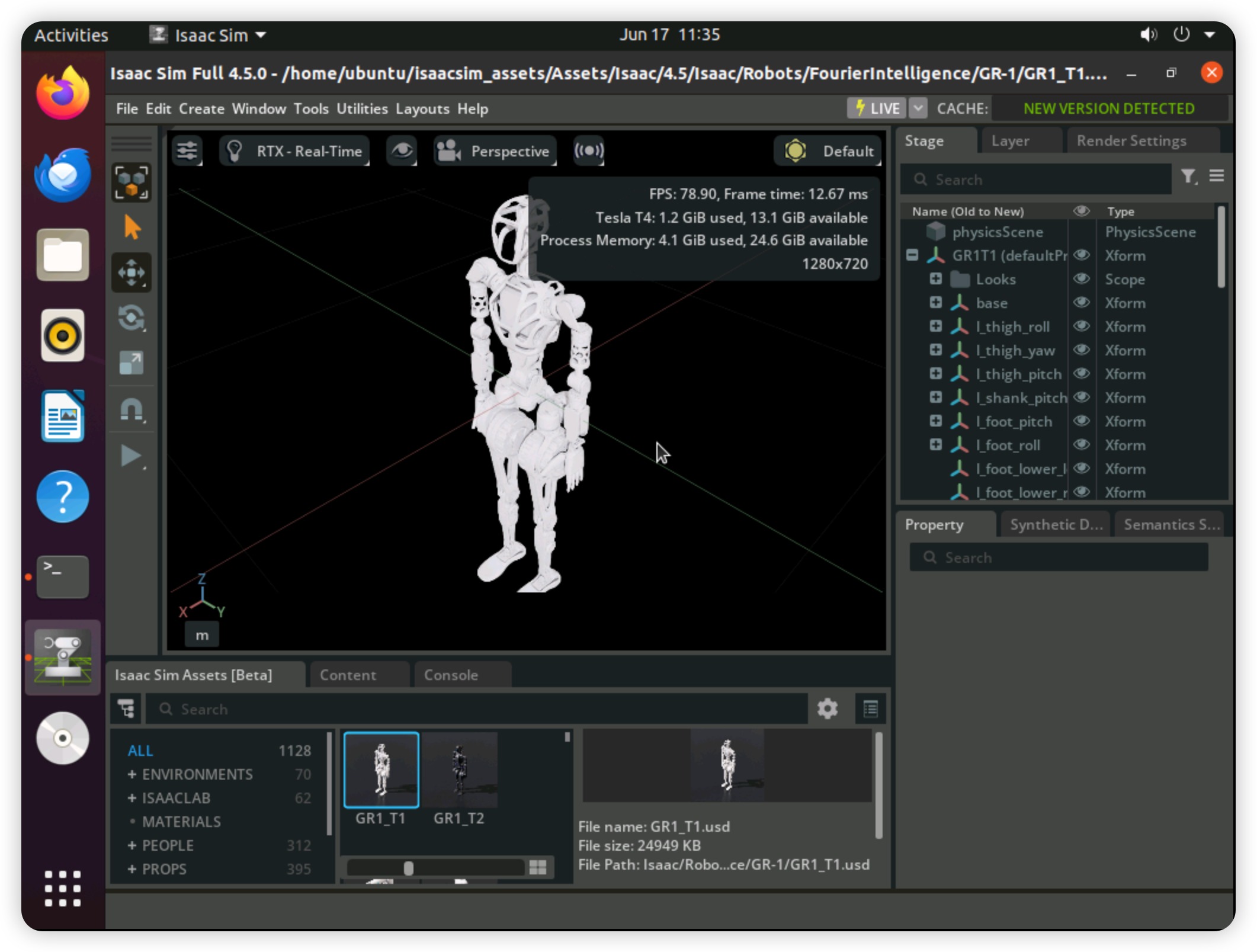Toggle the Snap magnet tool

132,410
